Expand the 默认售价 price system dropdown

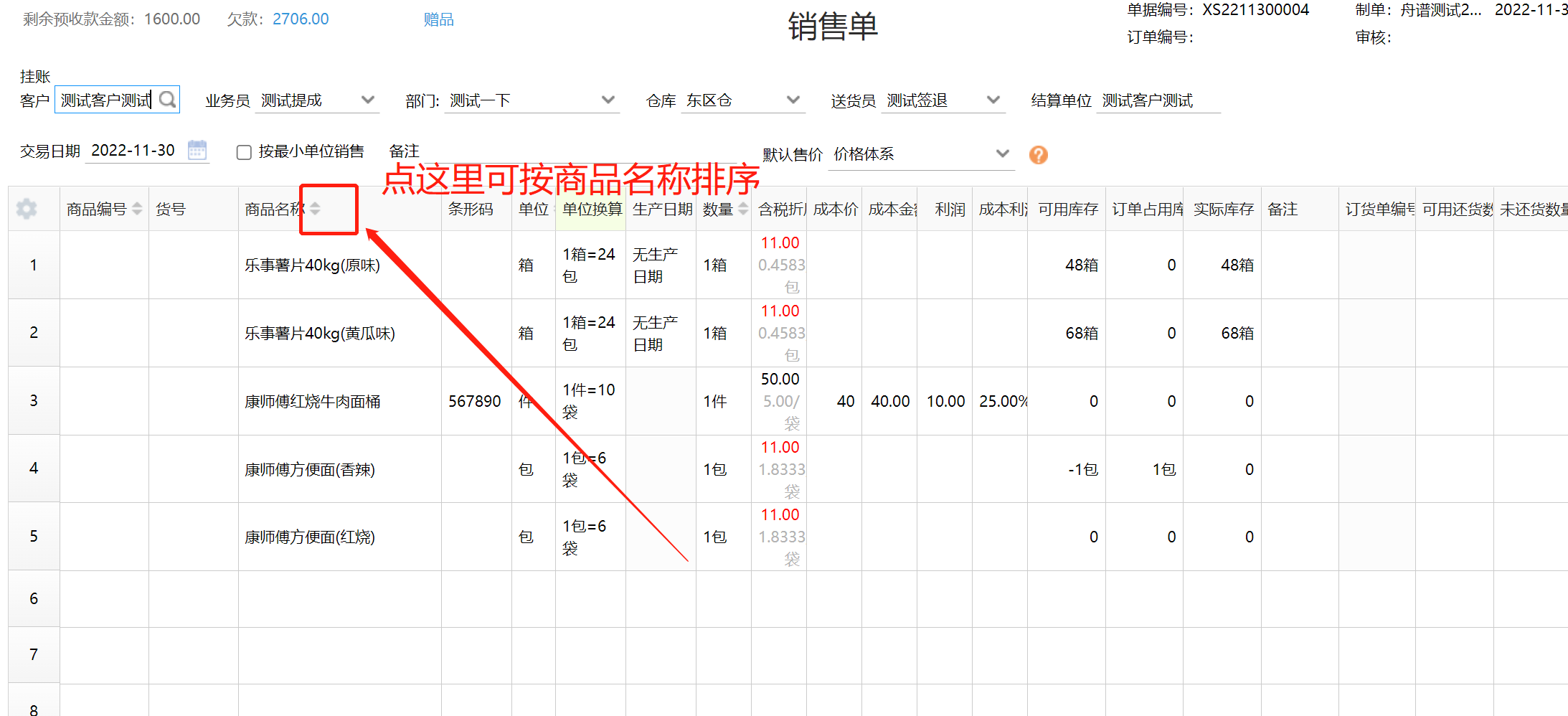[1003, 154]
